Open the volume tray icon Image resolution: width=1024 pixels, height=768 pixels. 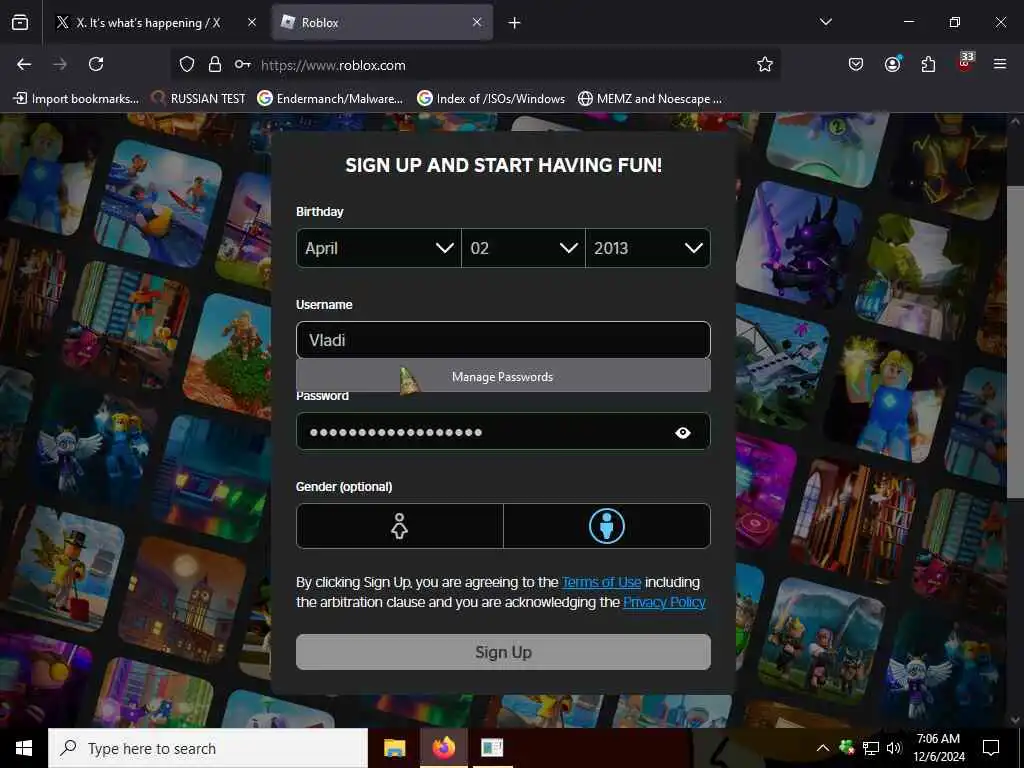[894, 748]
